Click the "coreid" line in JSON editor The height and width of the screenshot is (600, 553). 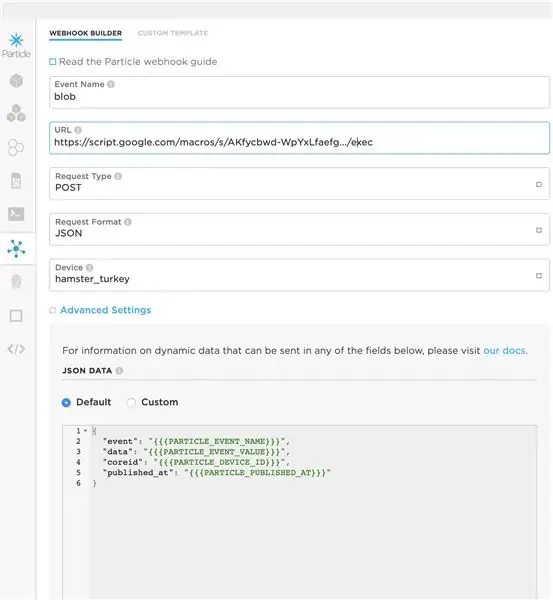tap(196, 462)
